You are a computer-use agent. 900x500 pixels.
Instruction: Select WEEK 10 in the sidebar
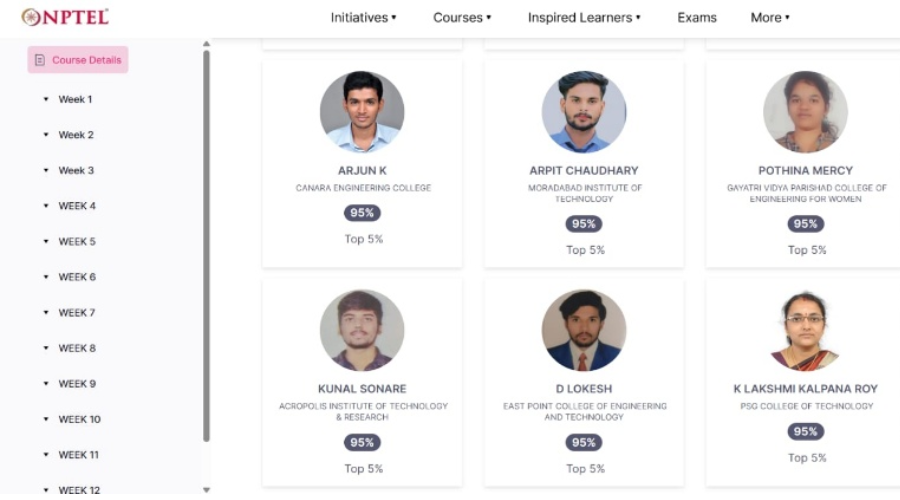[x=79, y=419]
